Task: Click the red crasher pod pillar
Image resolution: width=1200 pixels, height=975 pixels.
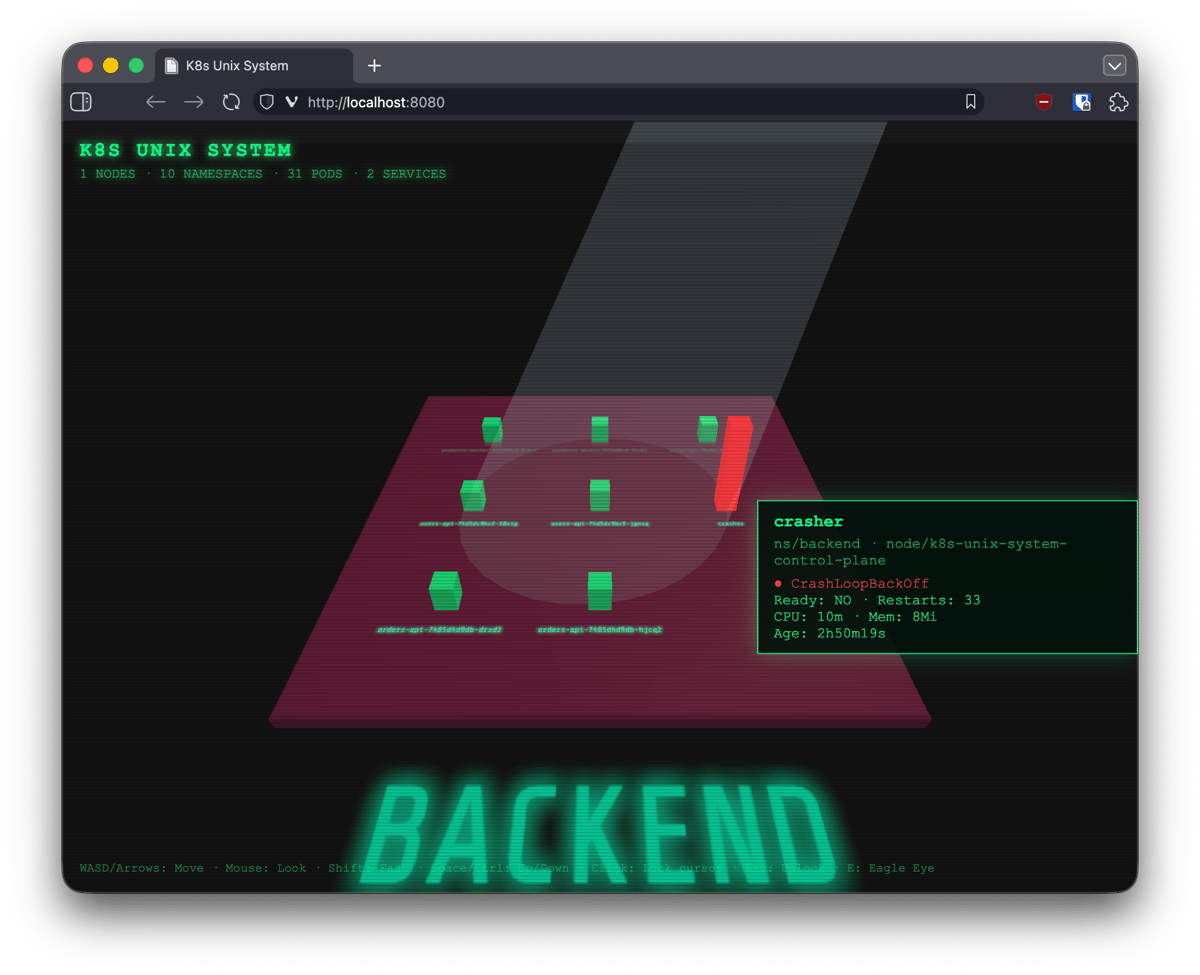Action: 733,463
